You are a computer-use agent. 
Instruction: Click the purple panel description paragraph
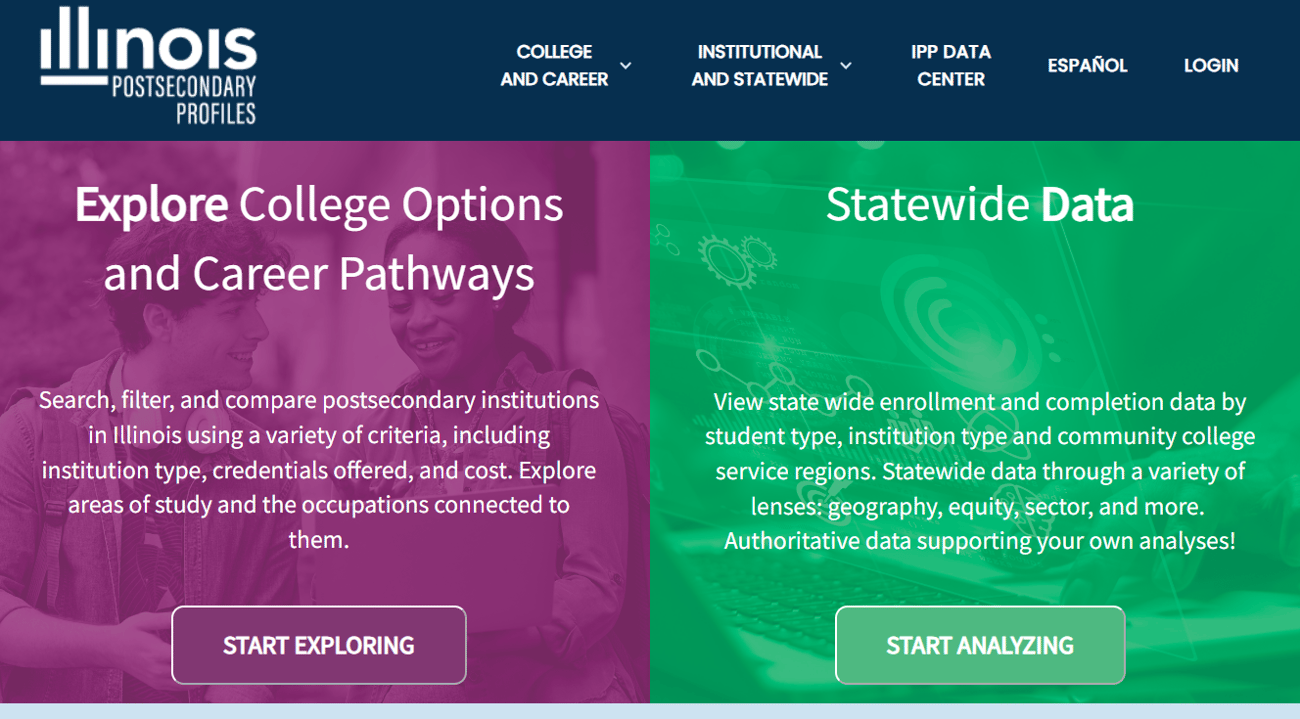tap(319, 470)
